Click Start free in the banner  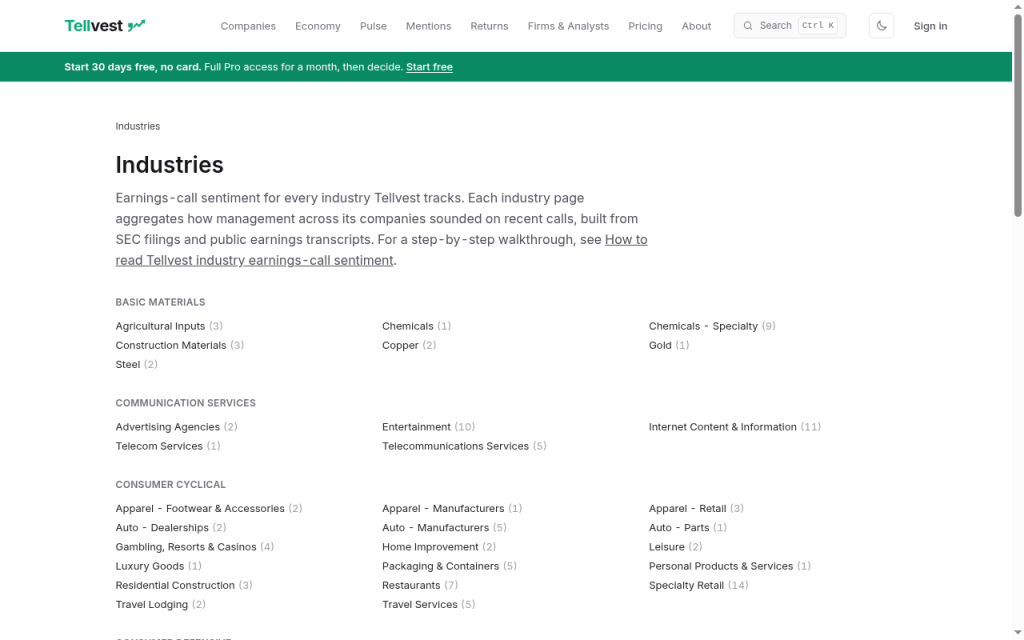click(429, 67)
